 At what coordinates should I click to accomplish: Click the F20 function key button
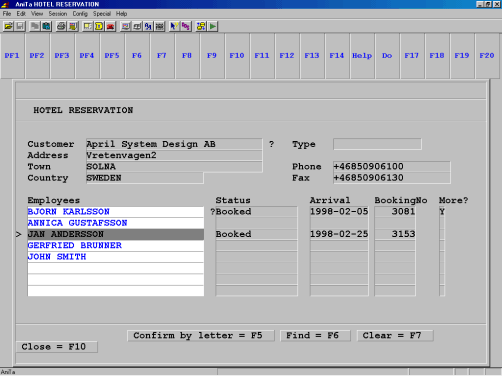pyautogui.click(x=487, y=56)
